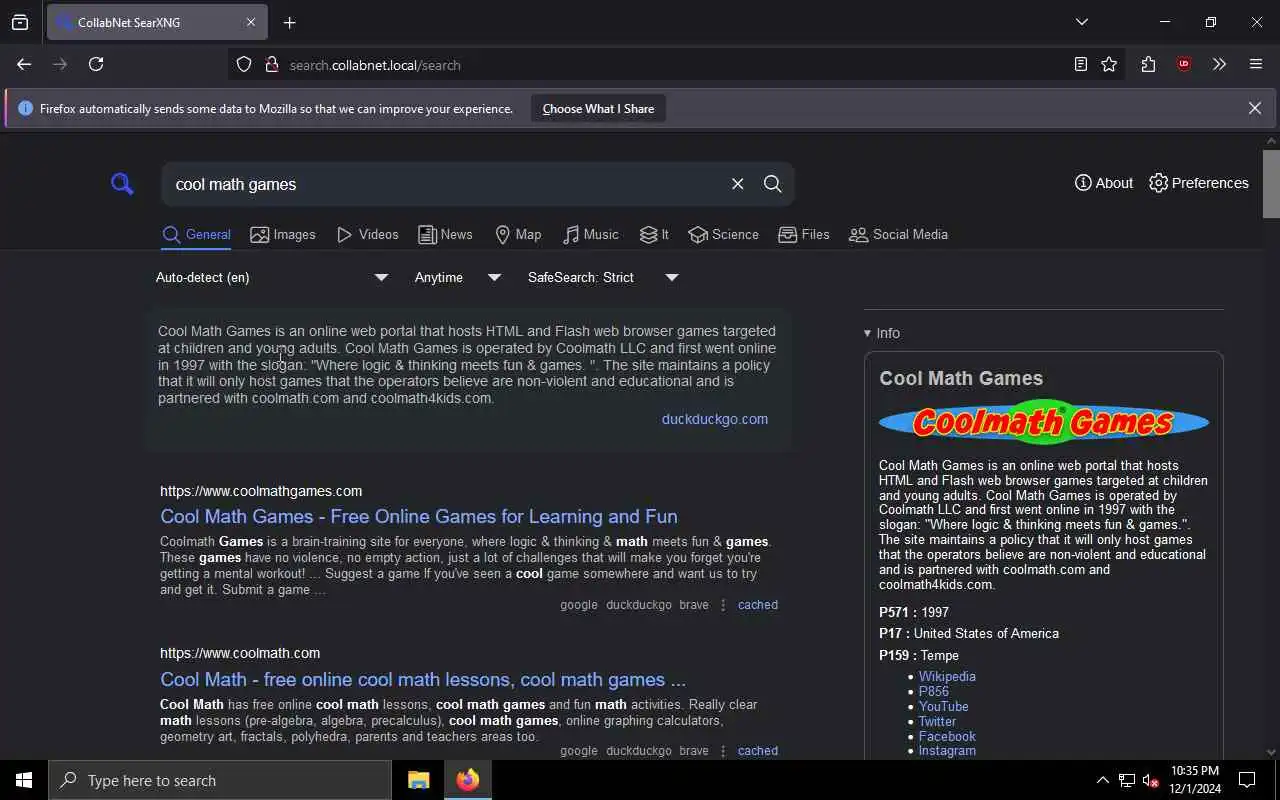
Task: Open cached version of coolmathgames.com result
Action: pyautogui.click(x=758, y=605)
